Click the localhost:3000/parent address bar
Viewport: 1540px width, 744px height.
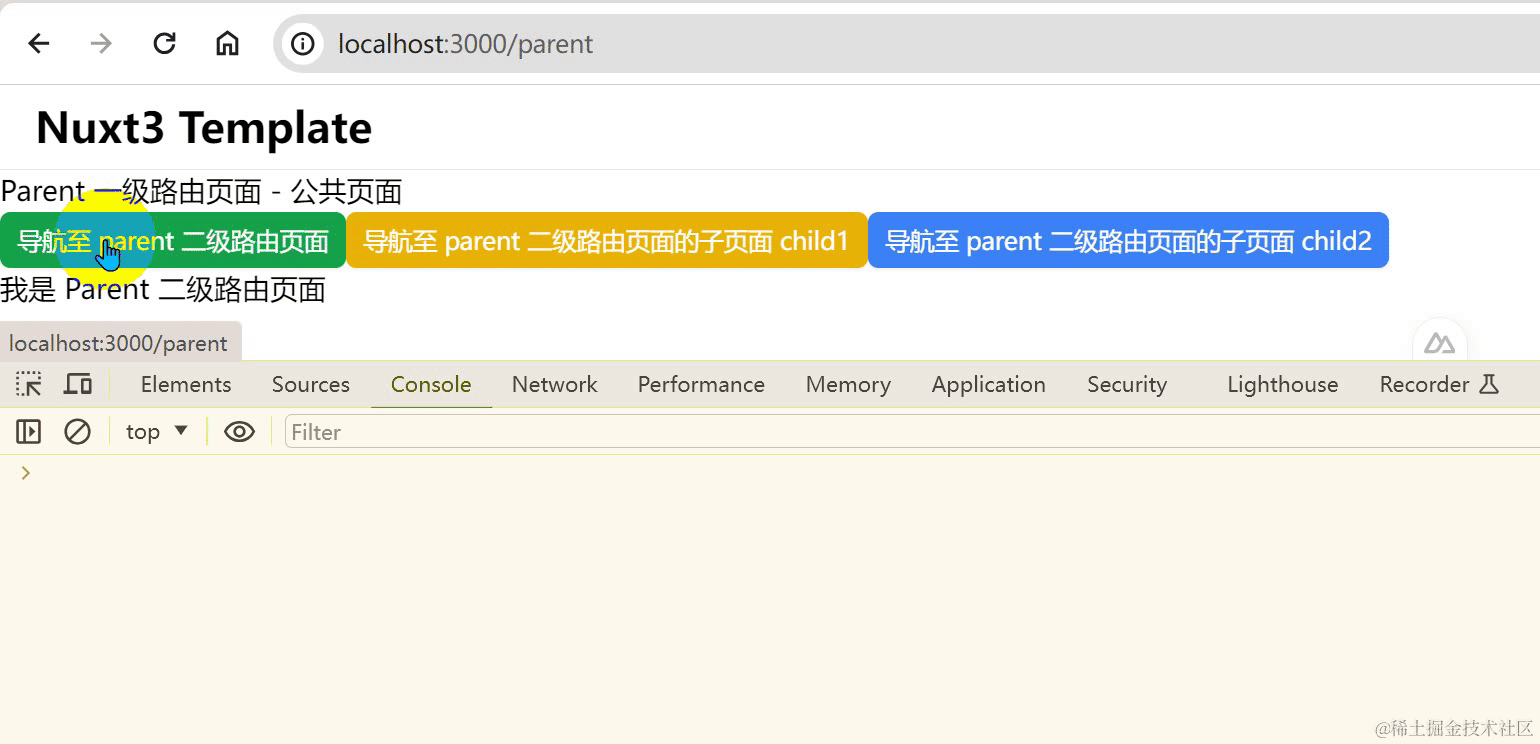pyautogui.click(x=906, y=44)
